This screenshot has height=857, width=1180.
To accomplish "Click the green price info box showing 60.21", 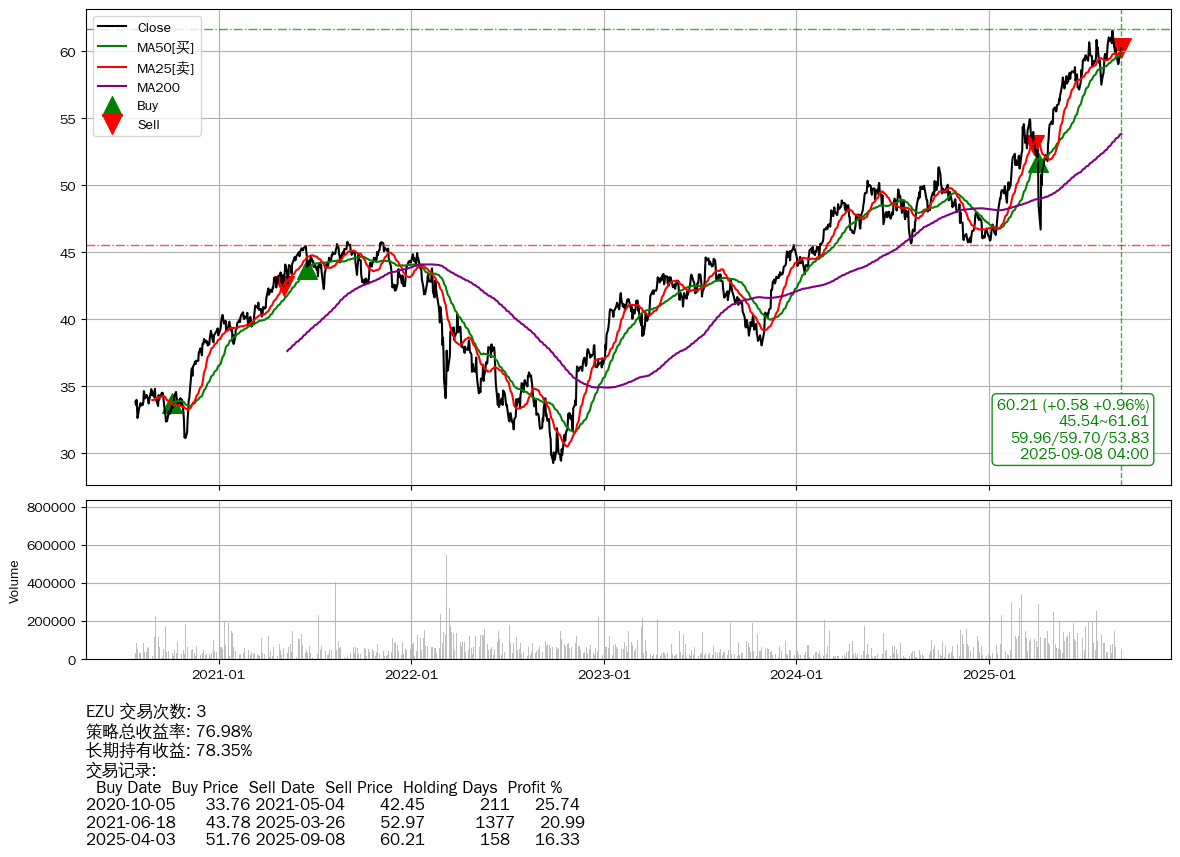I will [1072, 429].
